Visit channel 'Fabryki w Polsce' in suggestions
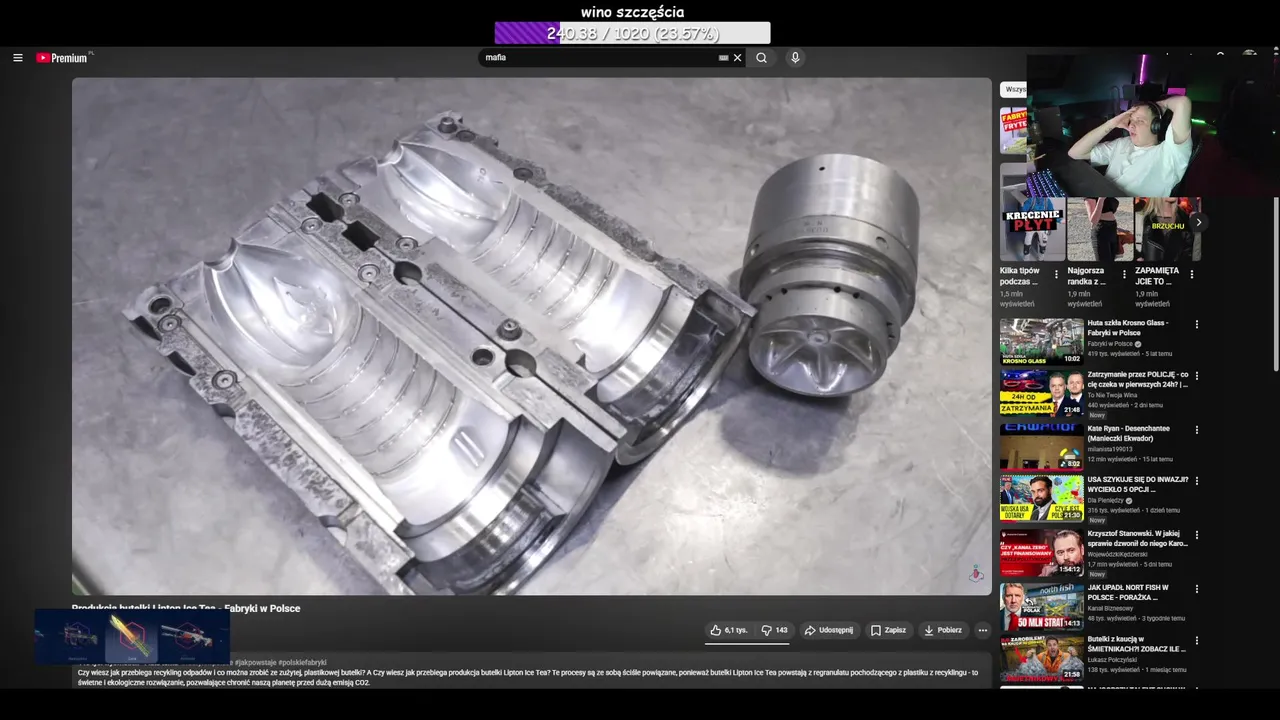 (x=1110, y=344)
